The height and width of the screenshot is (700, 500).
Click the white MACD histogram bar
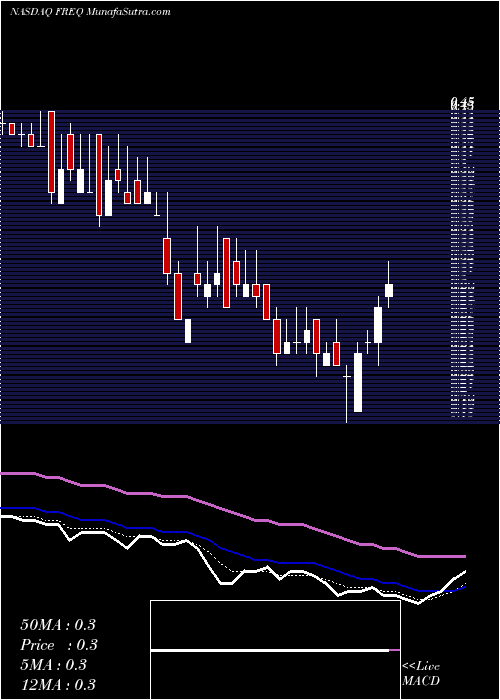pyautogui.click(x=270, y=650)
